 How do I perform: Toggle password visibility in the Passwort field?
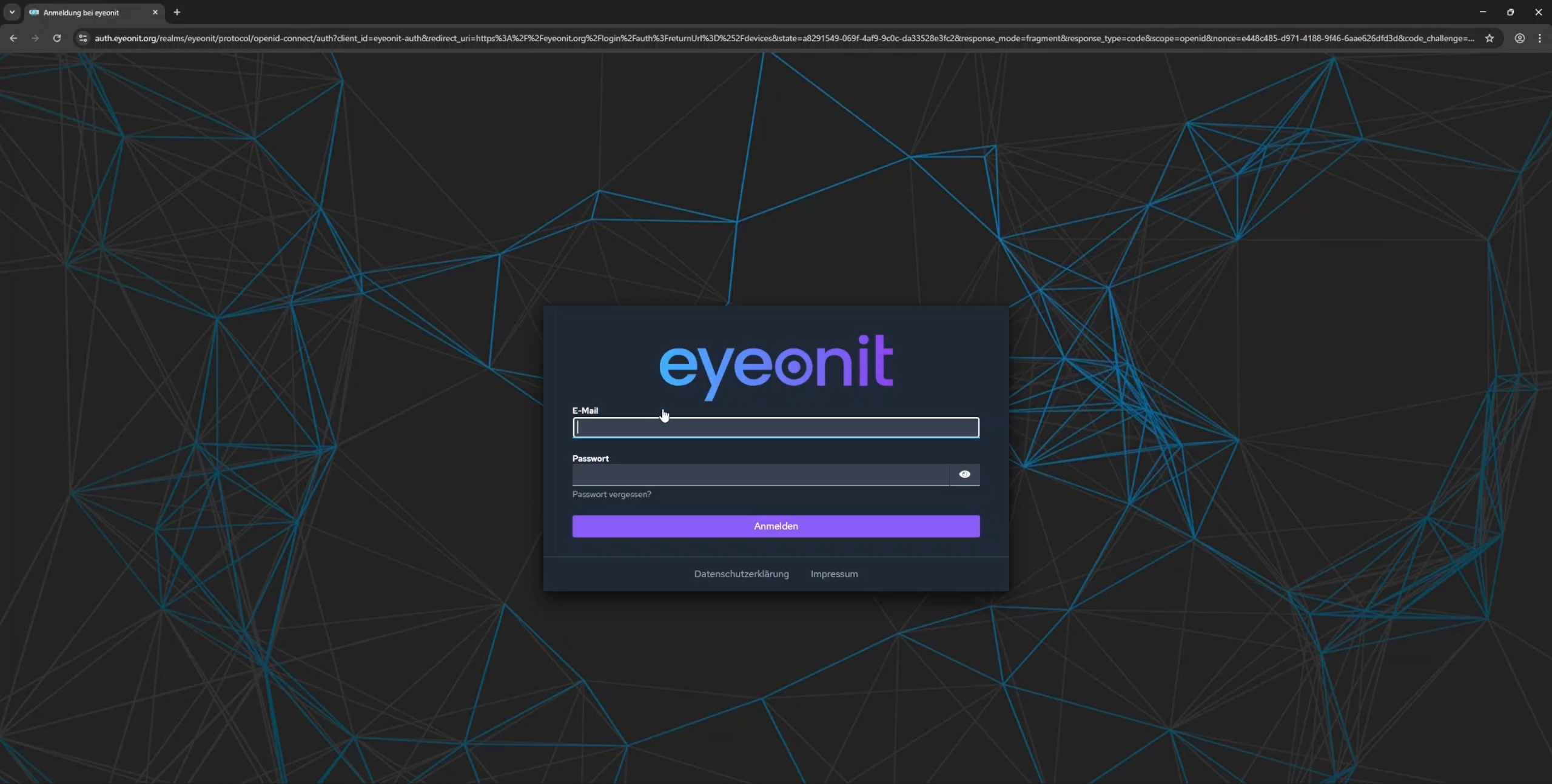tap(964, 474)
